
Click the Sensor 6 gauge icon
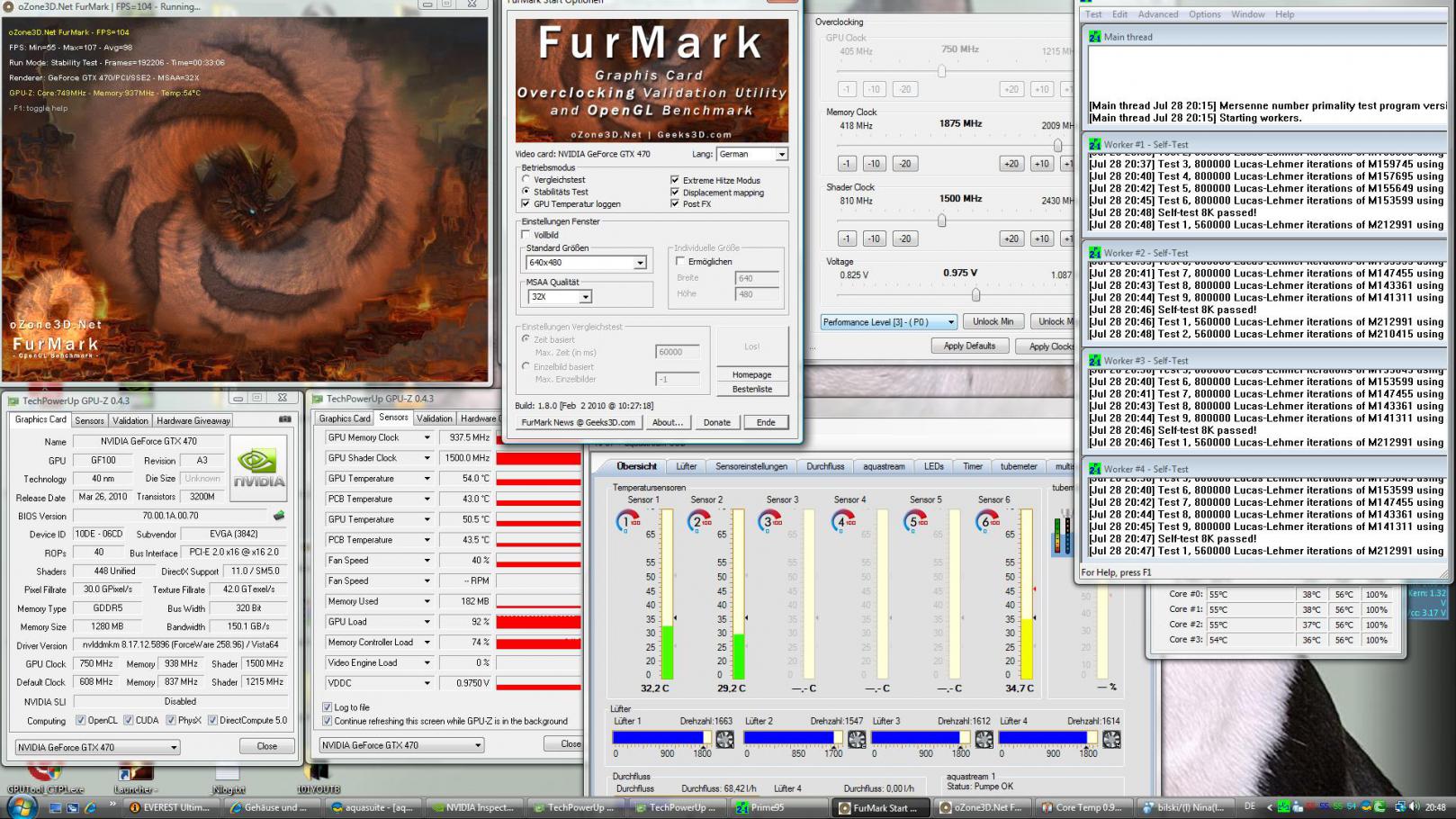pyautogui.click(x=987, y=521)
